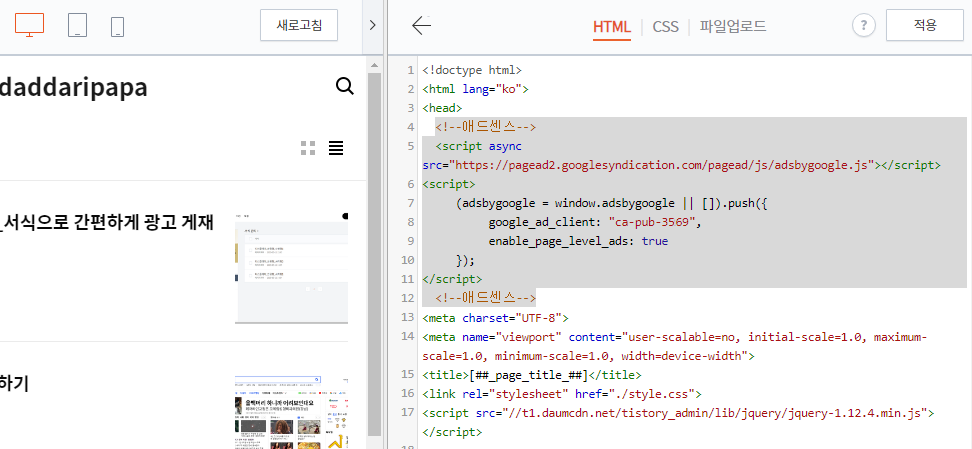Image resolution: width=972 pixels, height=449 pixels.
Task: Select grid view layout icon
Action: coord(308,148)
